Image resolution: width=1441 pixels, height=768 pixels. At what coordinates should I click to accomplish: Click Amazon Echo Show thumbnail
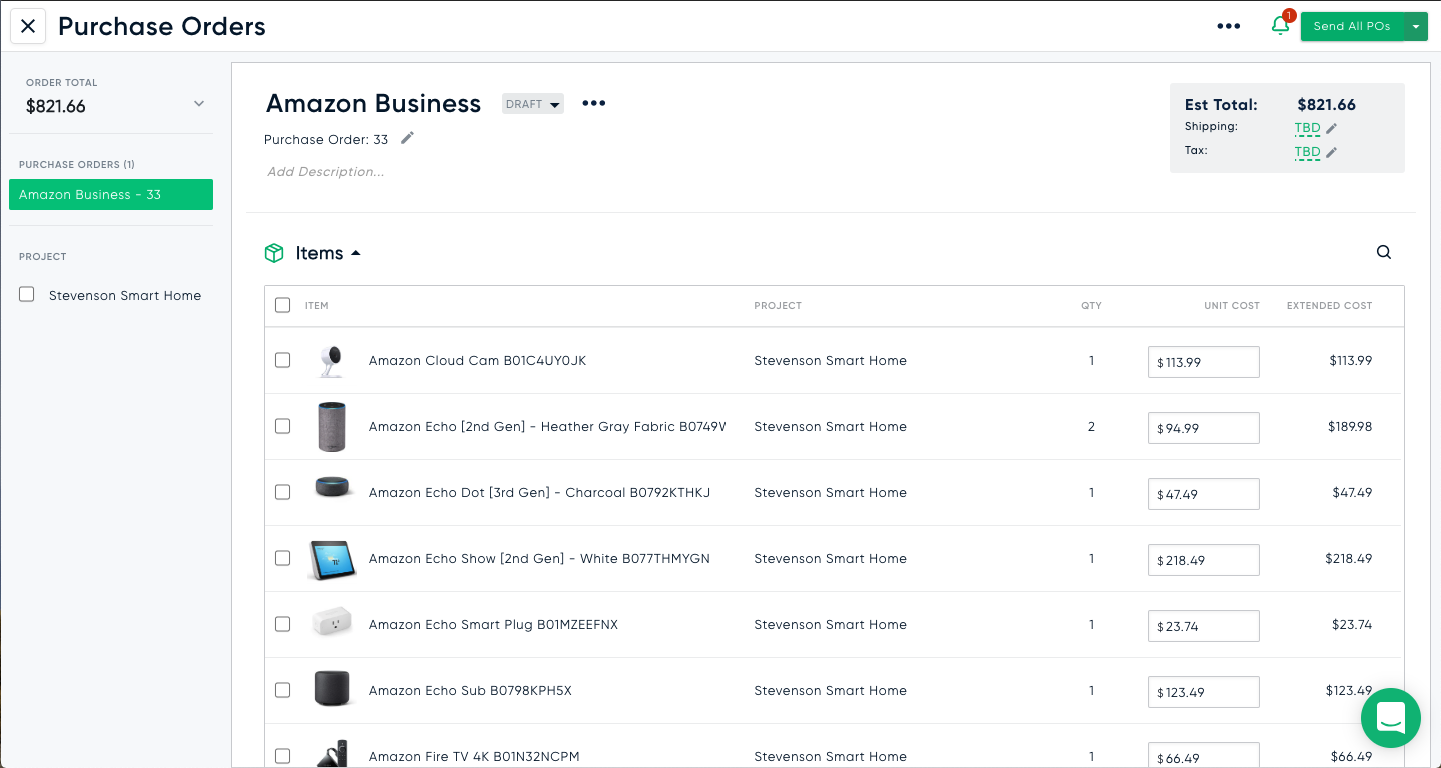(x=332, y=560)
